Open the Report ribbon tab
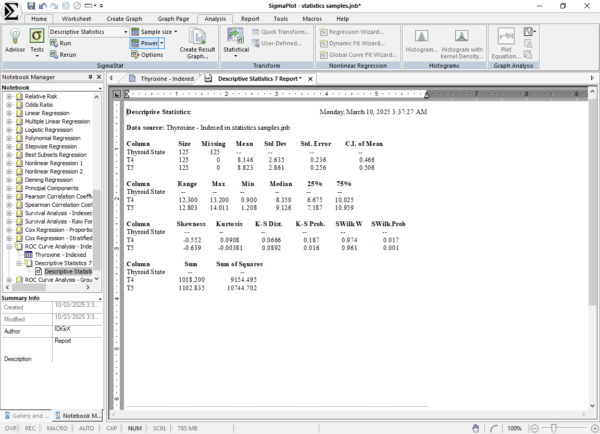Screen dimensions: 600x434 coord(250,19)
